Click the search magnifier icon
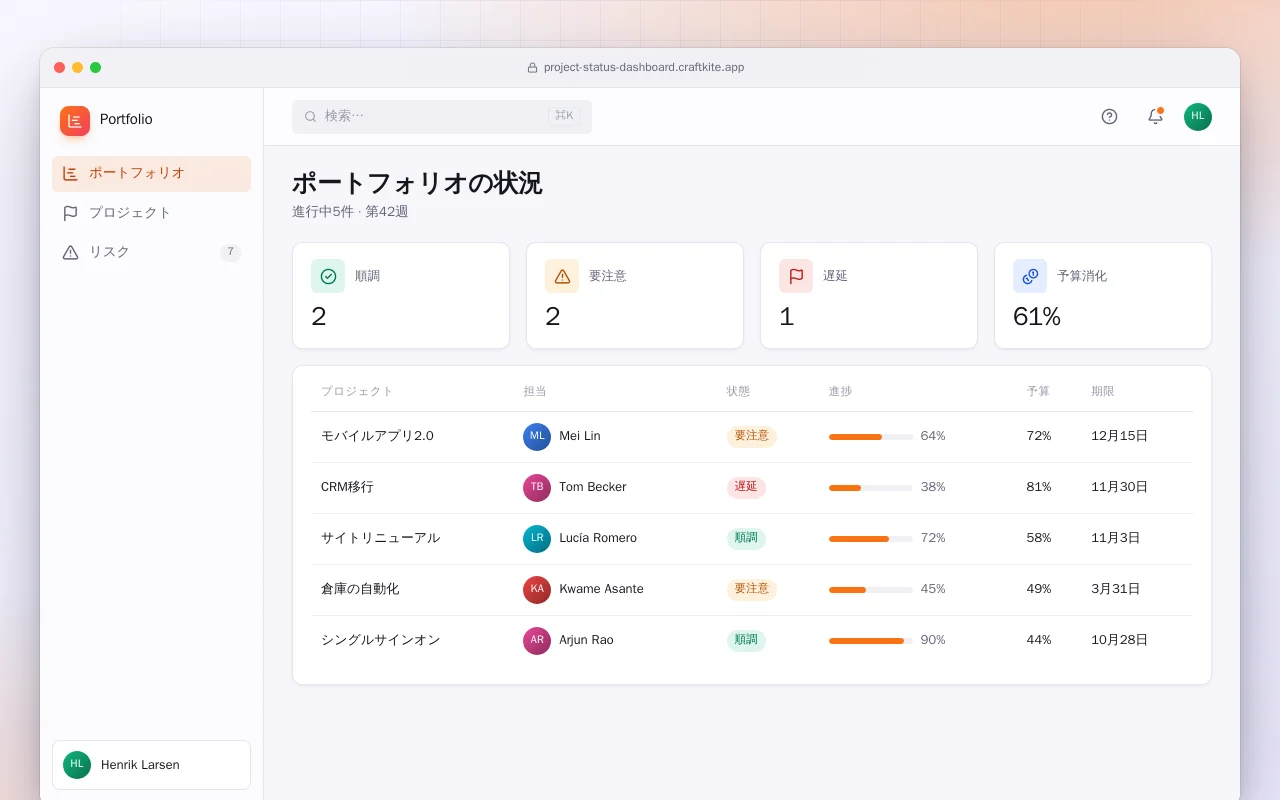The height and width of the screenshot is (800, 1280). 311,117
